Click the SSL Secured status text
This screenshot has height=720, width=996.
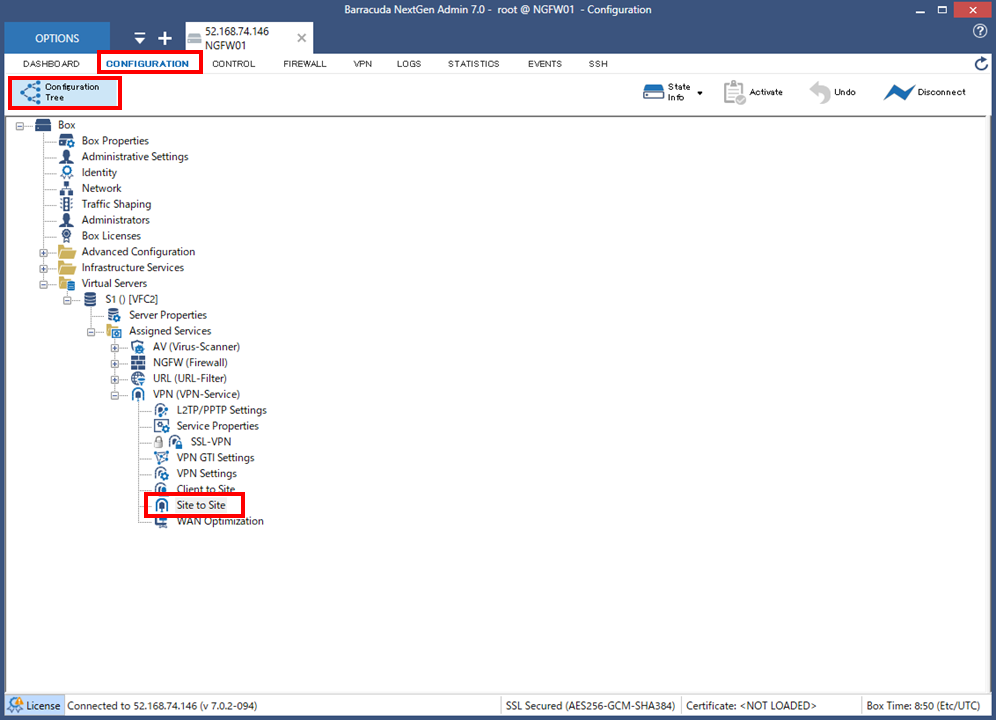(590, 705)
